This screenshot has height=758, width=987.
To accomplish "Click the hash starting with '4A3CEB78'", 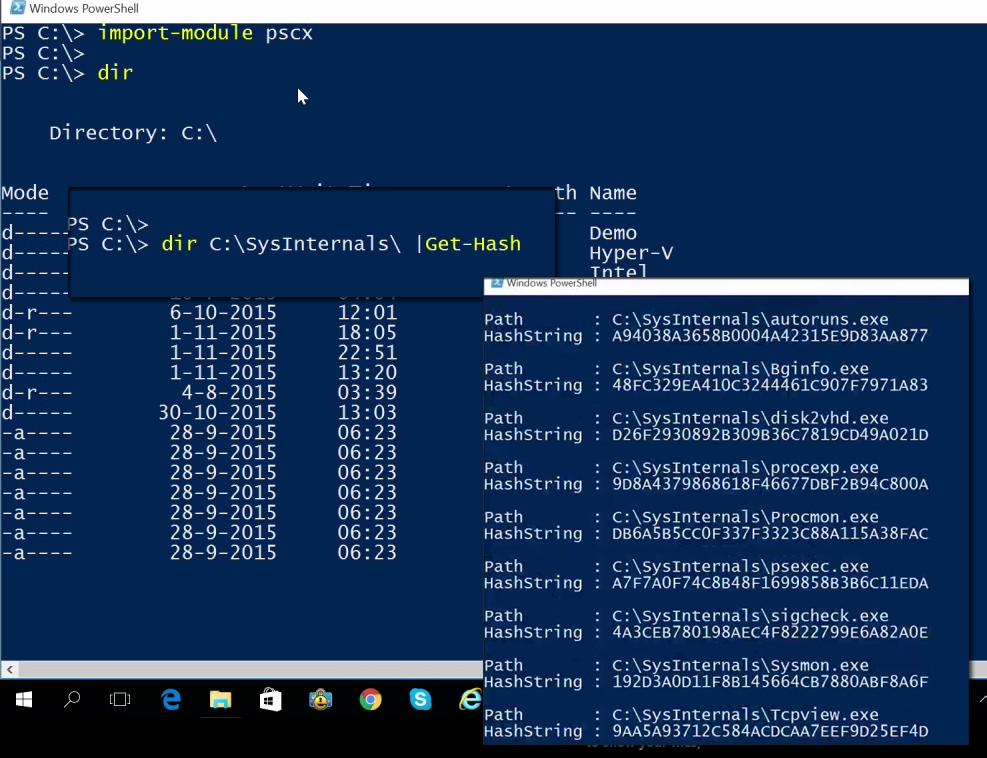I will pyautogui.click(x=770, y=632).
